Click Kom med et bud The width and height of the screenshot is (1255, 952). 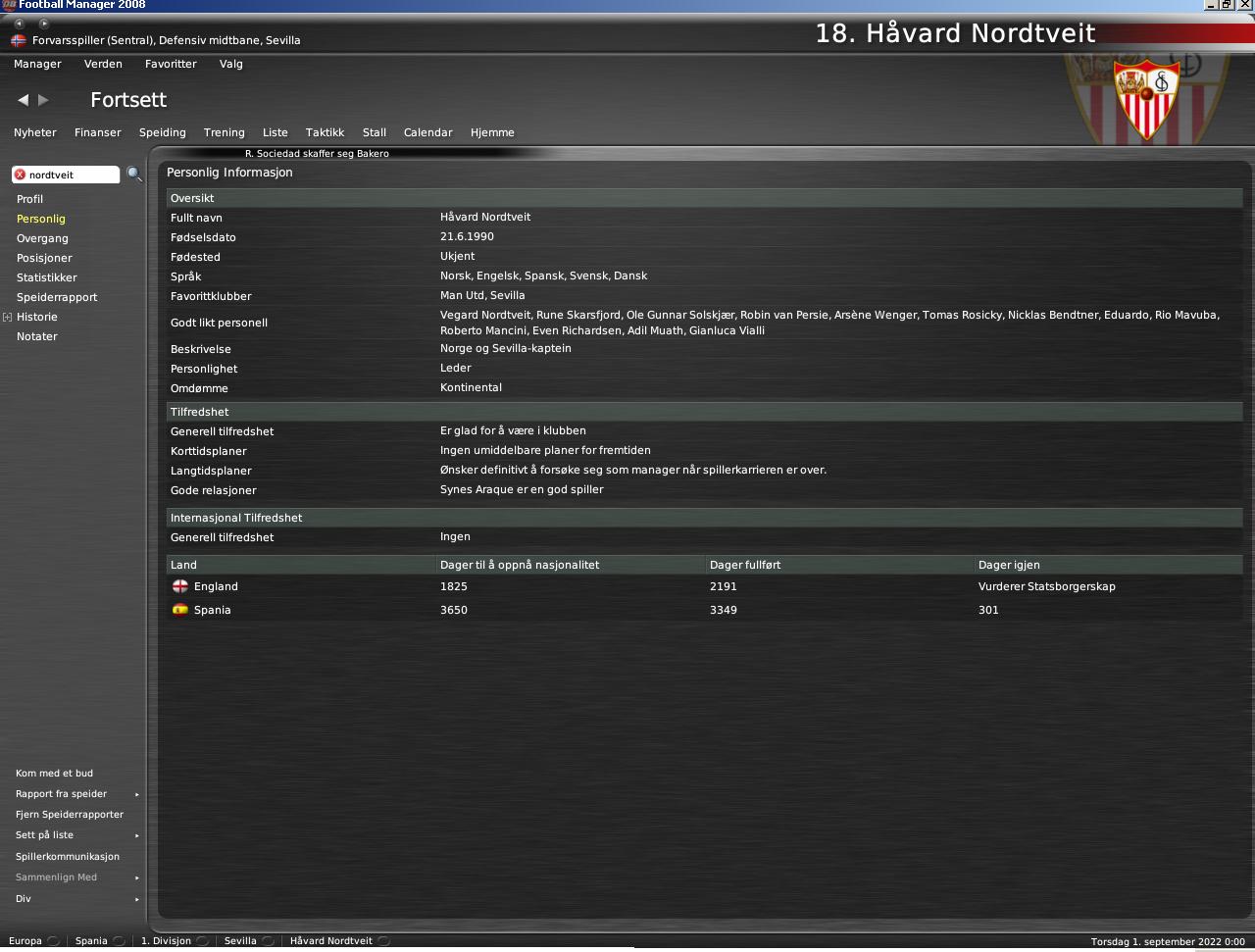[x=54, y=774]
